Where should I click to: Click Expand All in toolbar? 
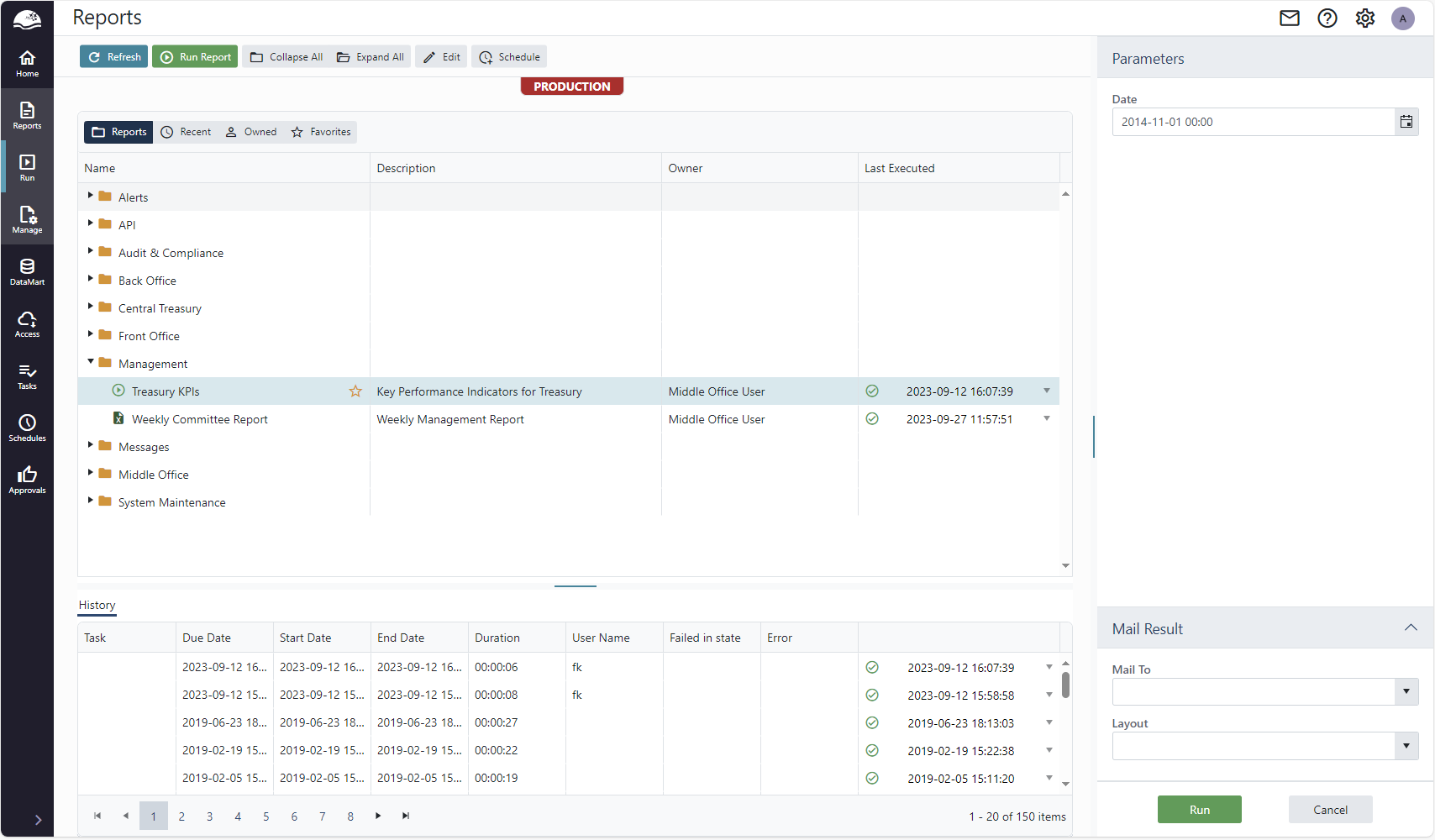point(371,56)
